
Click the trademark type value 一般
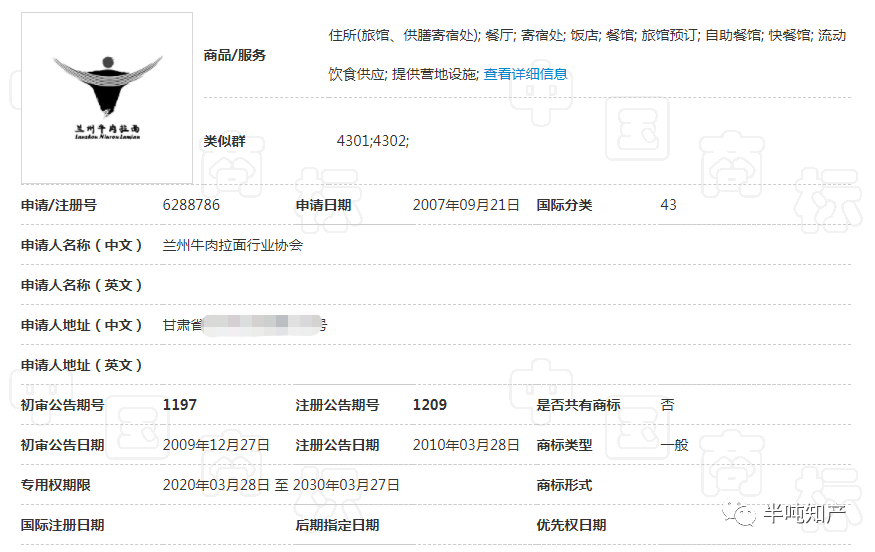coord(674,445)
